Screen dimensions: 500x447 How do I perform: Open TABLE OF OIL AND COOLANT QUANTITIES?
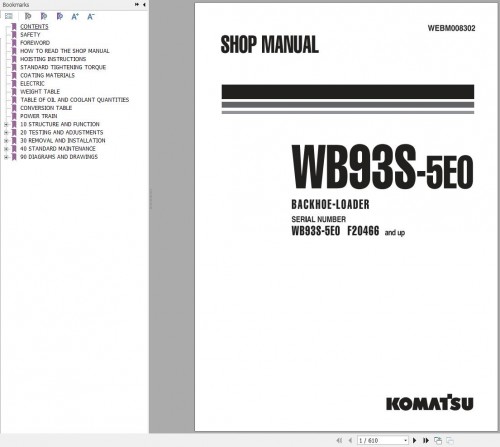click(x=75, y=100)
